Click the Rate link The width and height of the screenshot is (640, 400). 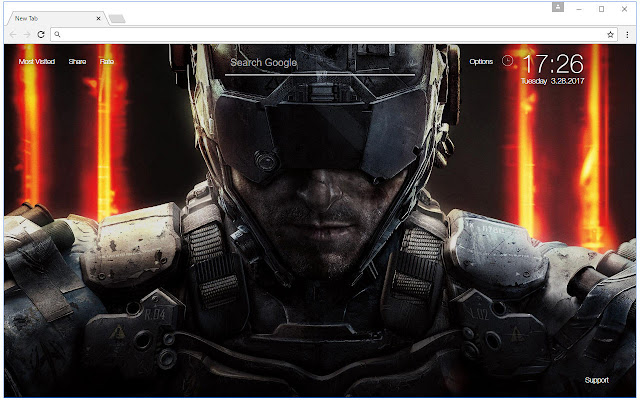tap(107, 62)
